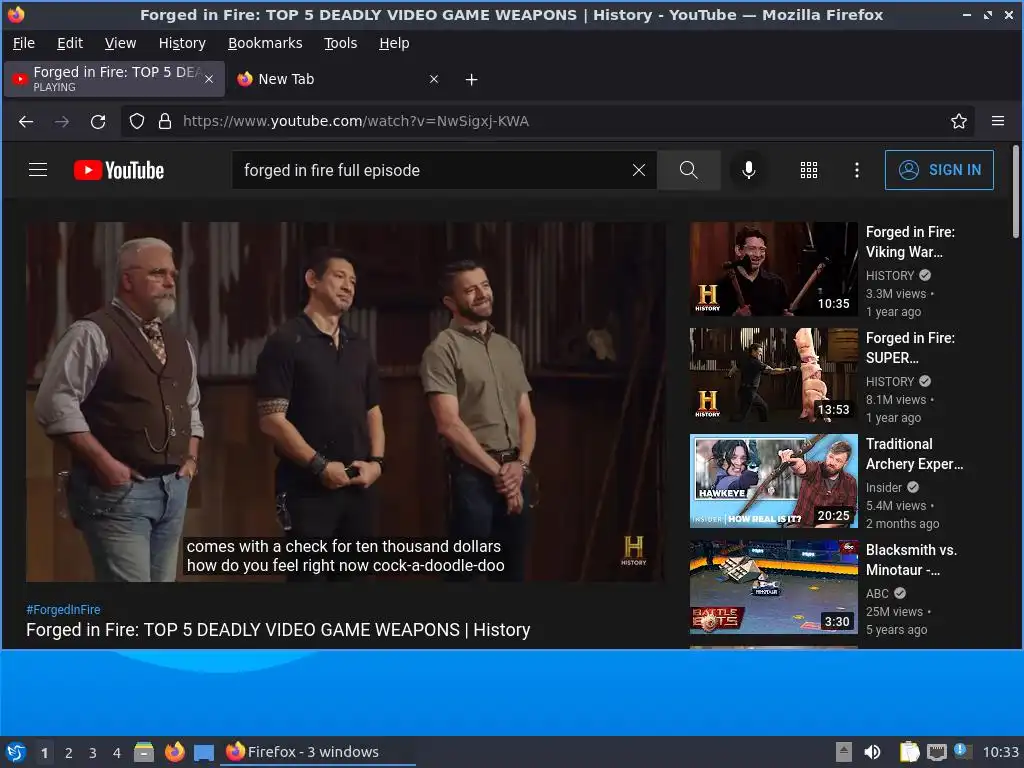Open the Tools menu
The height and width of the screenshot is (768, 1024).
point(340,43)
